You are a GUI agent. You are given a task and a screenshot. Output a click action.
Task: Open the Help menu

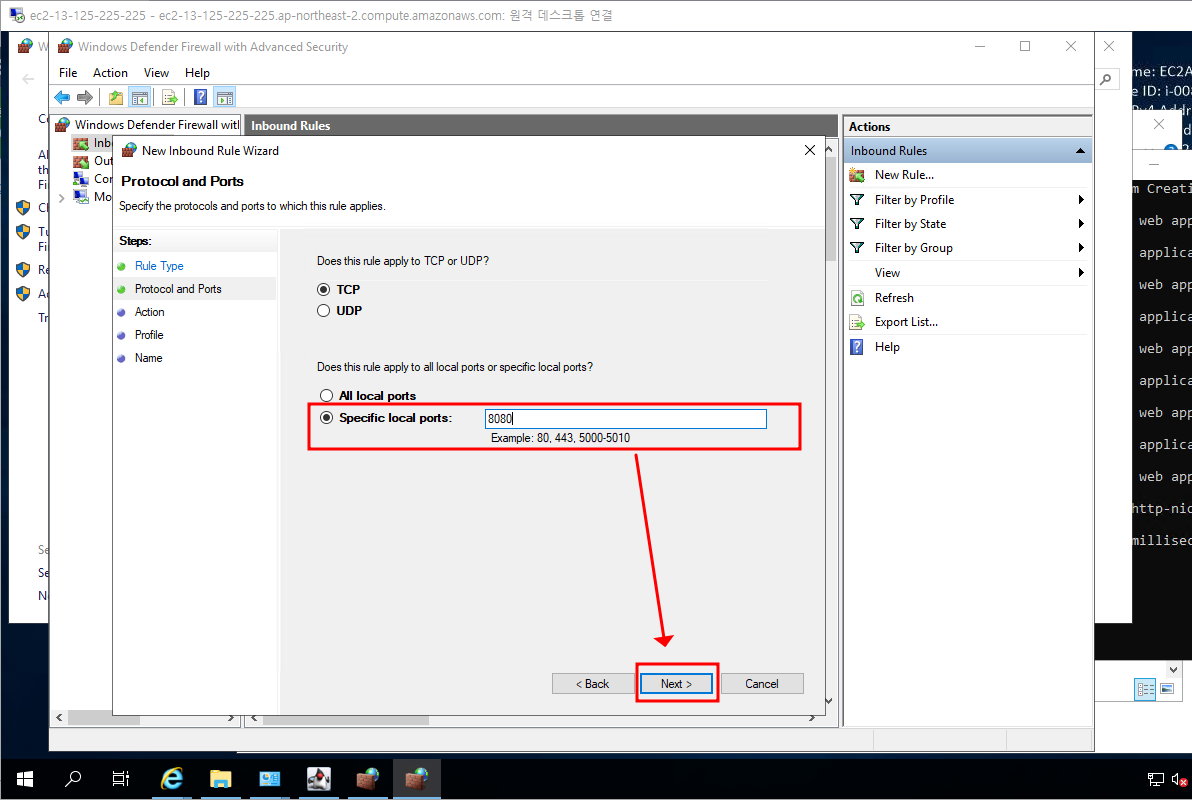(x=197, y=73)
